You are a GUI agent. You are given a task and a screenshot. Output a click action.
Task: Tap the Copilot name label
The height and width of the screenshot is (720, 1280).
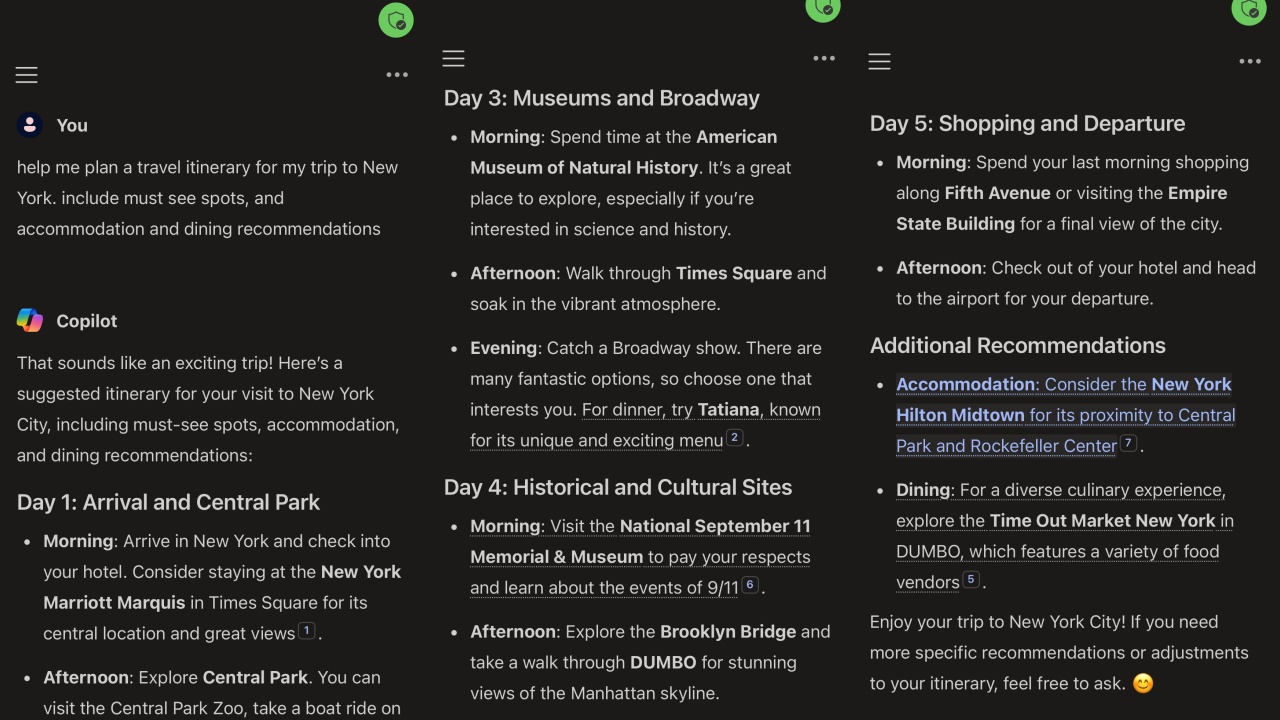click(x=87, y=321)
